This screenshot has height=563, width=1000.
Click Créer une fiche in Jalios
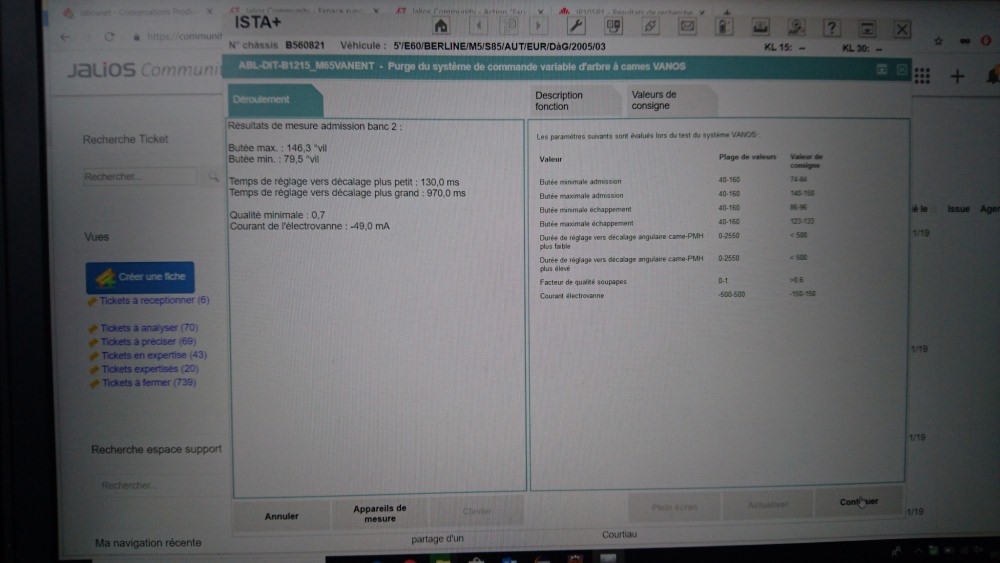[x=140, y=277]
